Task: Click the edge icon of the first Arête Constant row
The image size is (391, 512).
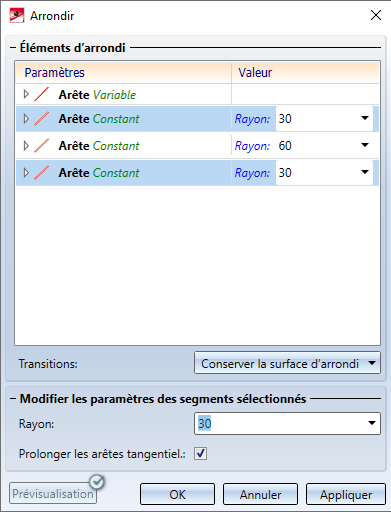Action: (42, 119)
